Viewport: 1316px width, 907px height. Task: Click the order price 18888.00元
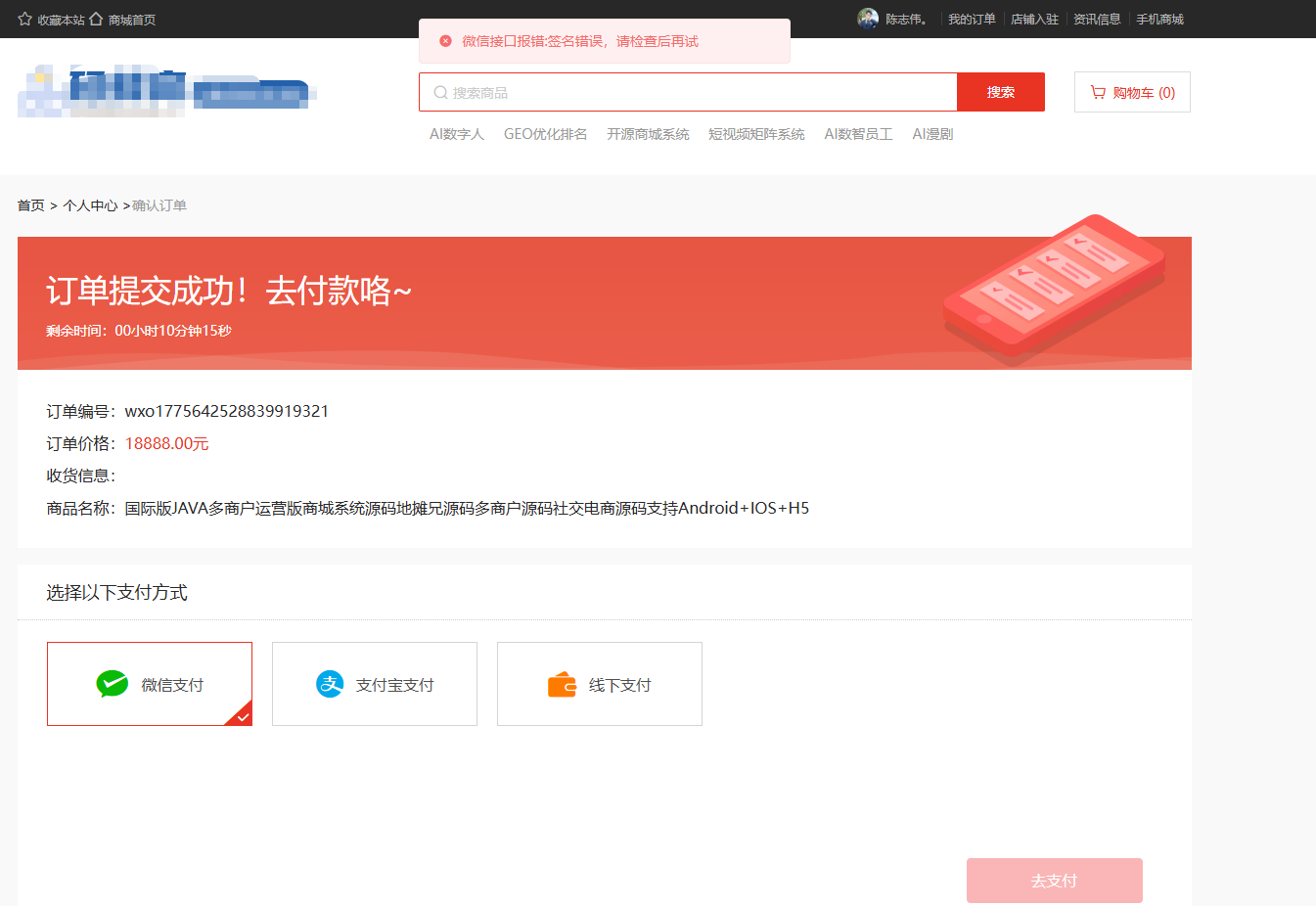[x=167, y=443]
